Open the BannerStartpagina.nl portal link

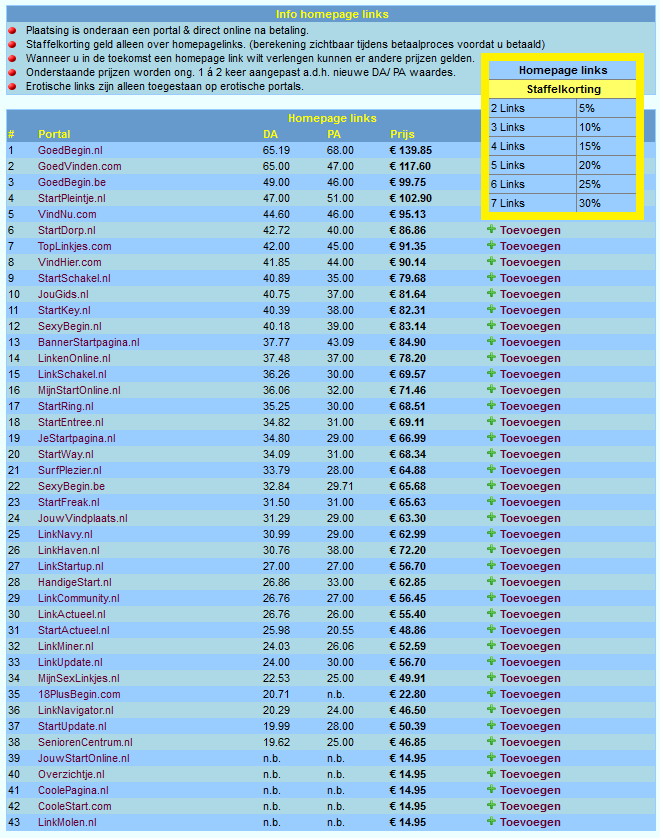pos(89,342)
